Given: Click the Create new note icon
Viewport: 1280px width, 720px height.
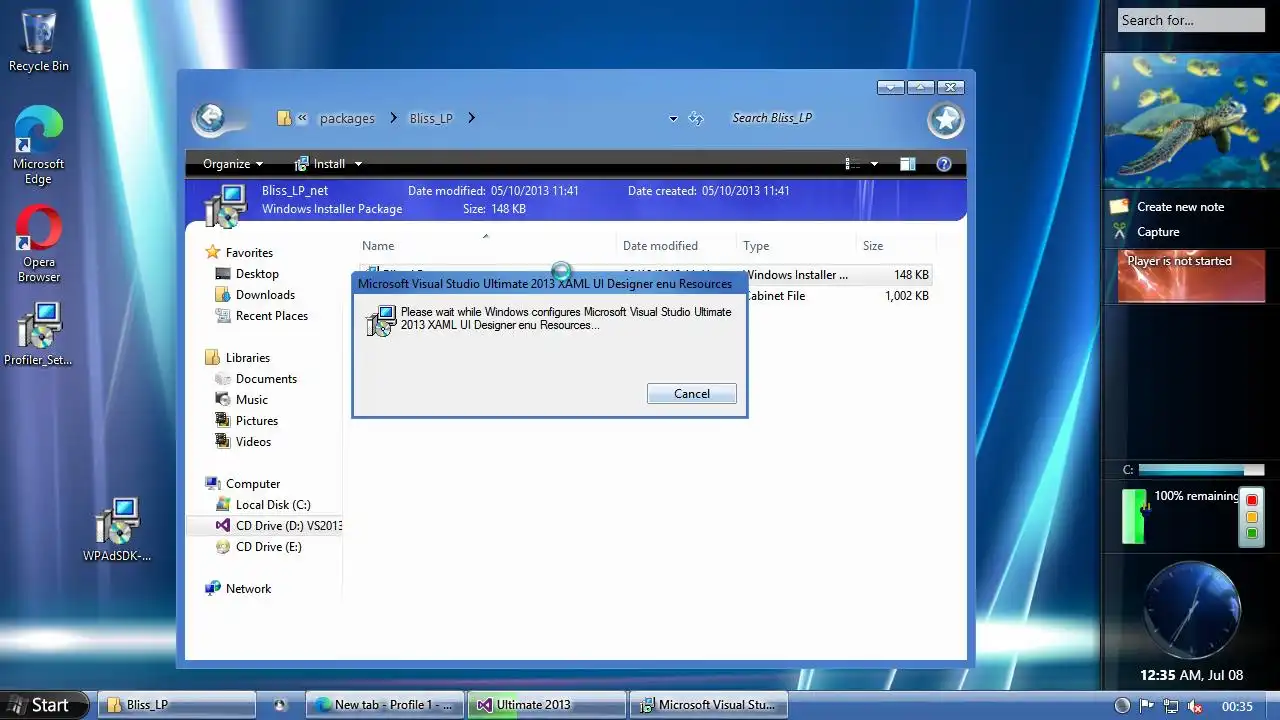Looking at the screenshot, I should [1119, 206].
